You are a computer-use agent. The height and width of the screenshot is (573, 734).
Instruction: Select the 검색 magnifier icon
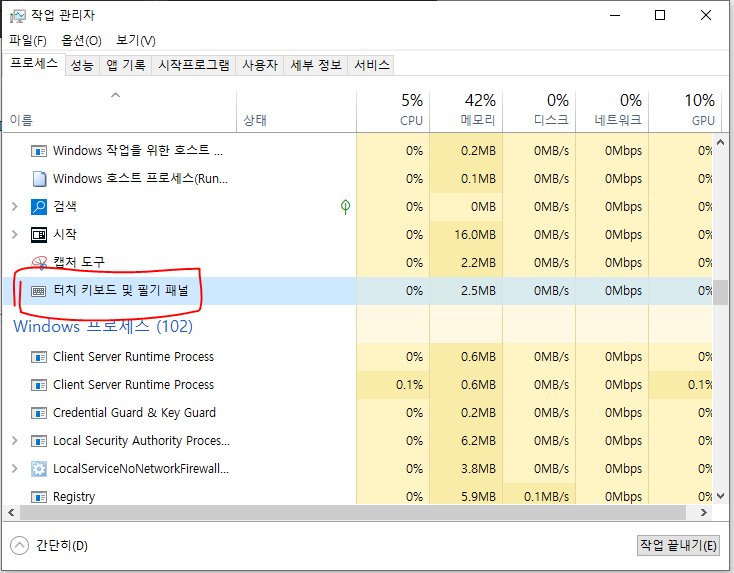39,206
